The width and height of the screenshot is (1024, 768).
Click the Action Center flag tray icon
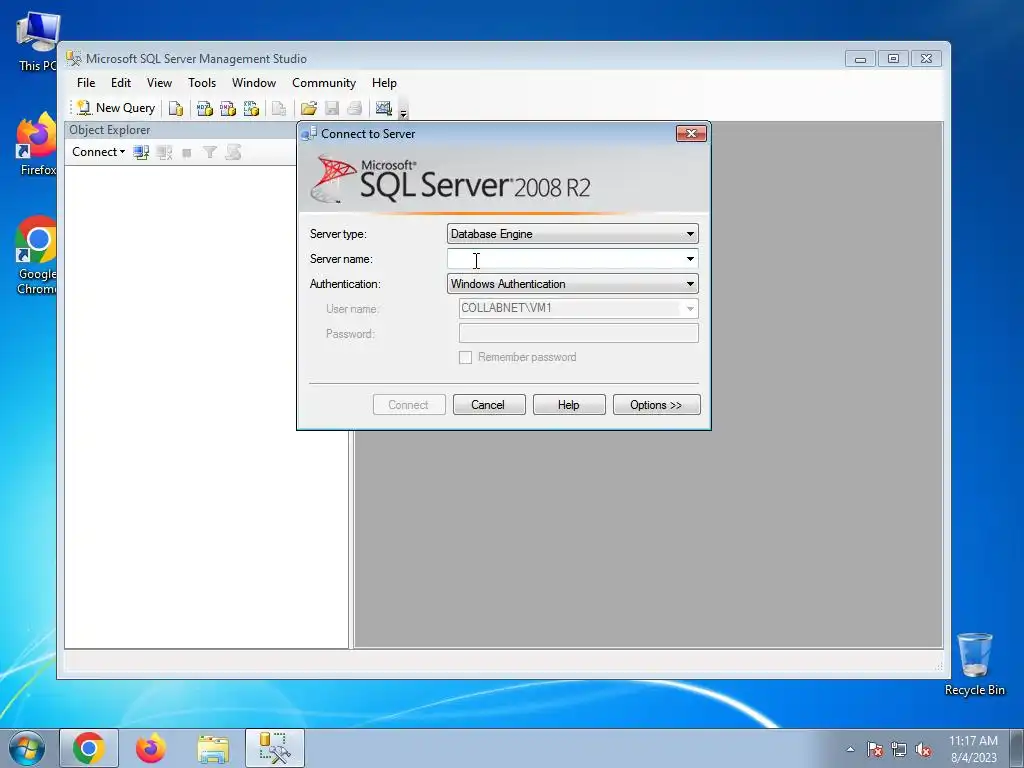click(x=874, y=750)
